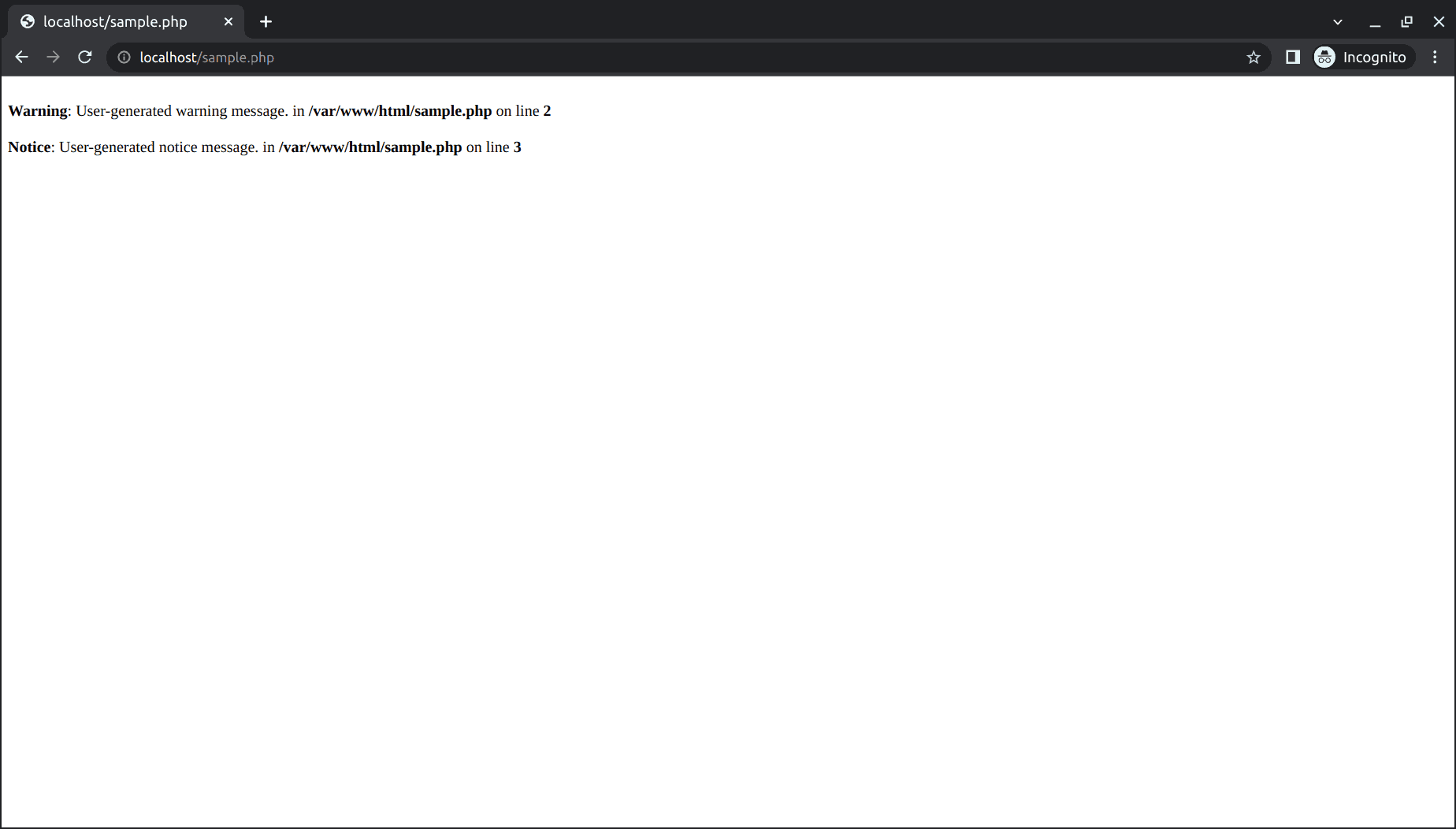Screen dimensions: 1456x829
Task: Click the back navigation arrow
Action: [20, 57]
